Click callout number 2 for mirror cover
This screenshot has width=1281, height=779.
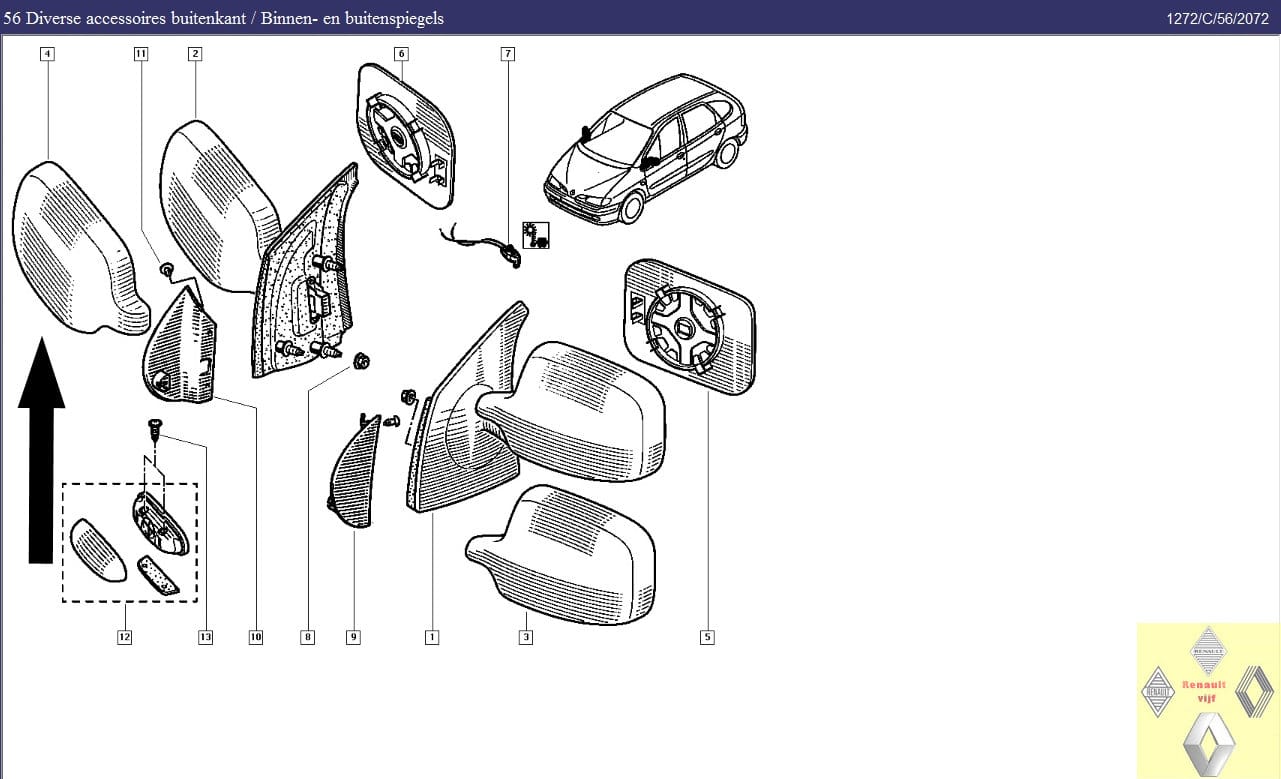click(195, 54)
